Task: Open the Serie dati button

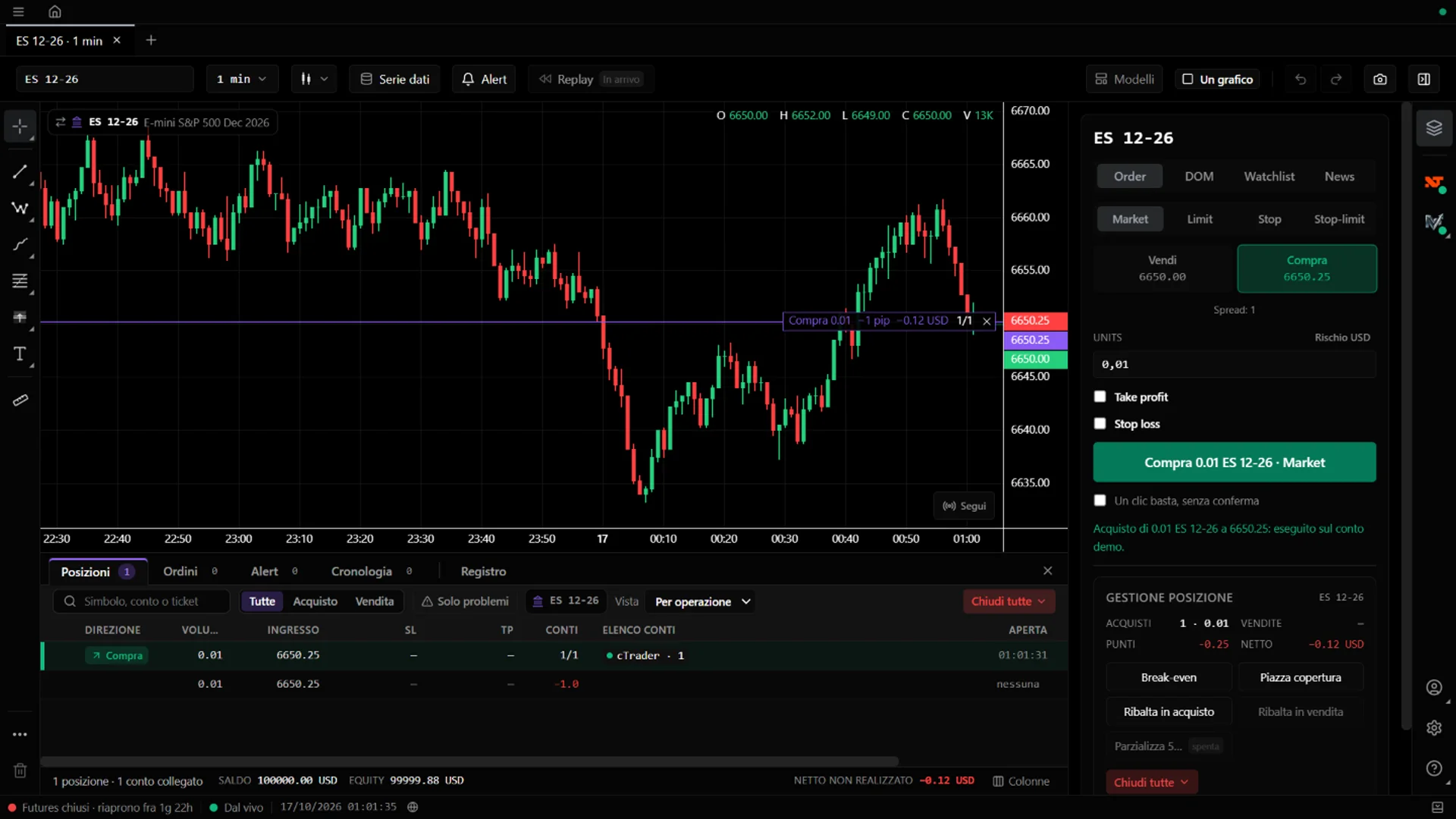Action: 394,79
